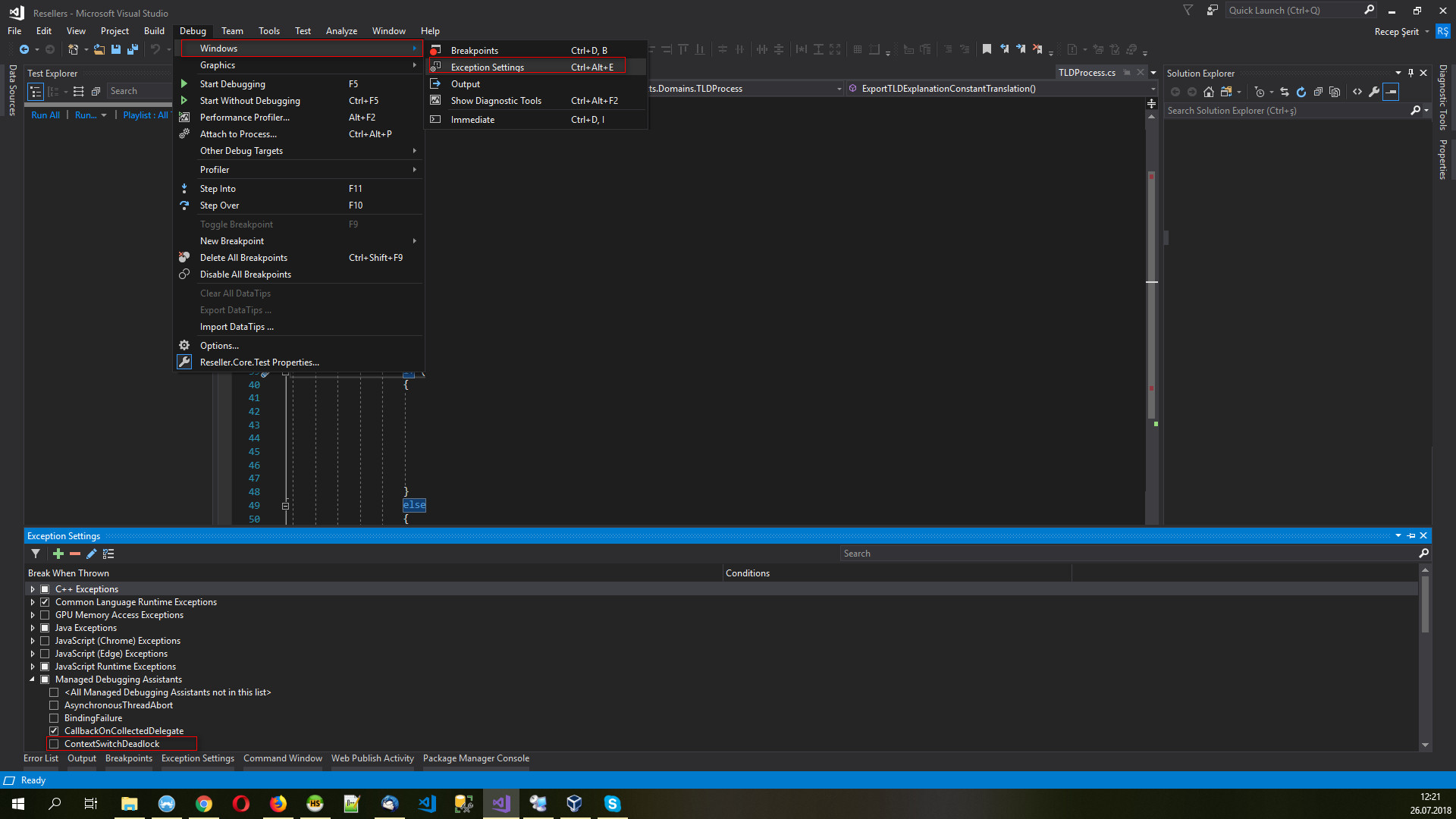Click the filter icon in Exception Settings toolbar

pyautogui.click(x=36, y=554)
